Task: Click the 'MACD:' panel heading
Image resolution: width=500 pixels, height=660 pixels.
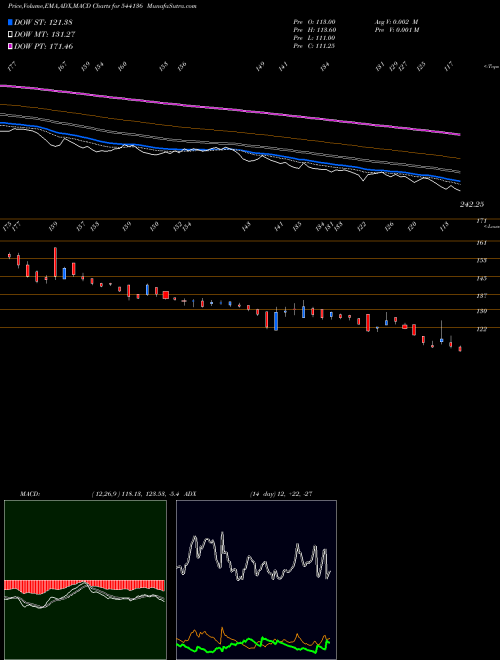Action: (x=29, y=494)
